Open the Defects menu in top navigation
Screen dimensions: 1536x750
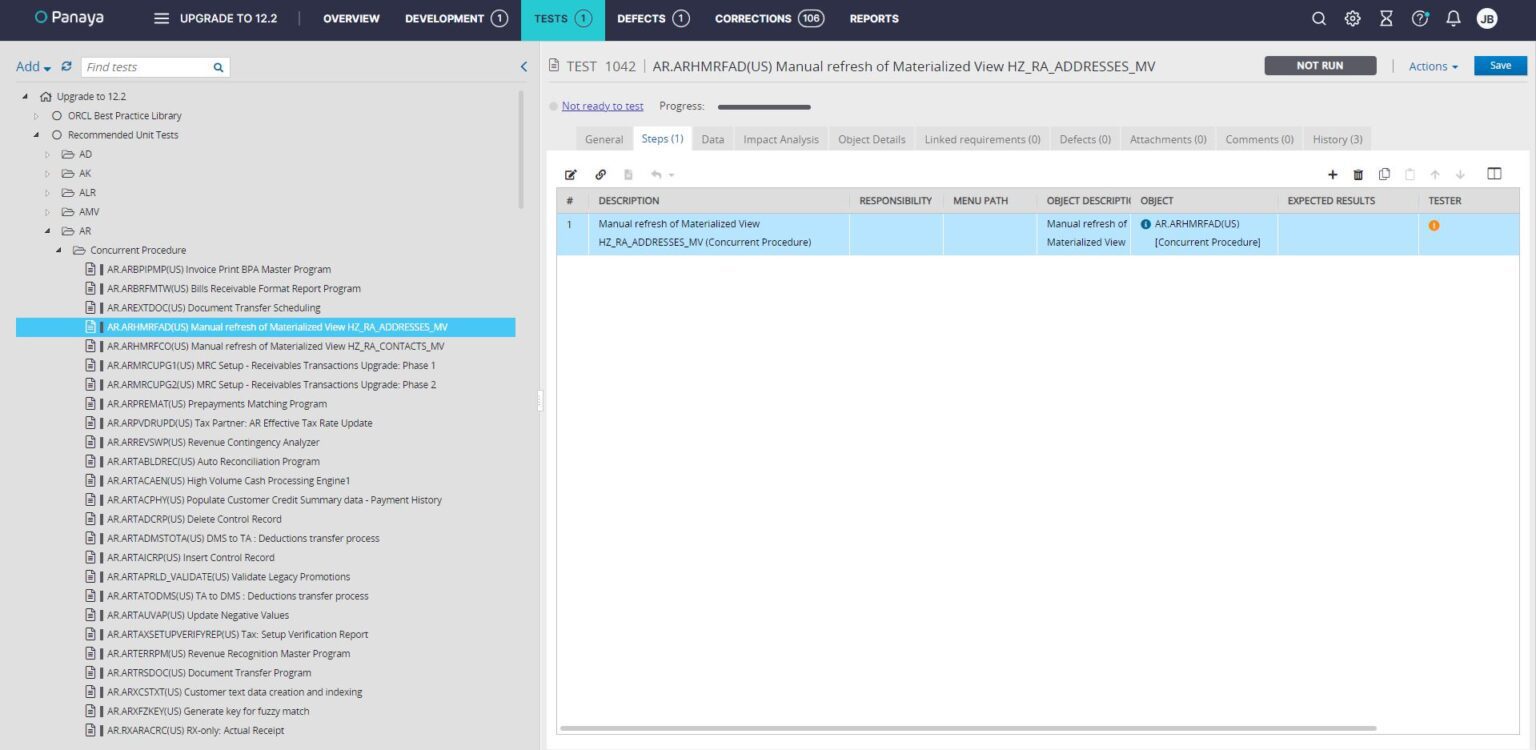[652, 19]
